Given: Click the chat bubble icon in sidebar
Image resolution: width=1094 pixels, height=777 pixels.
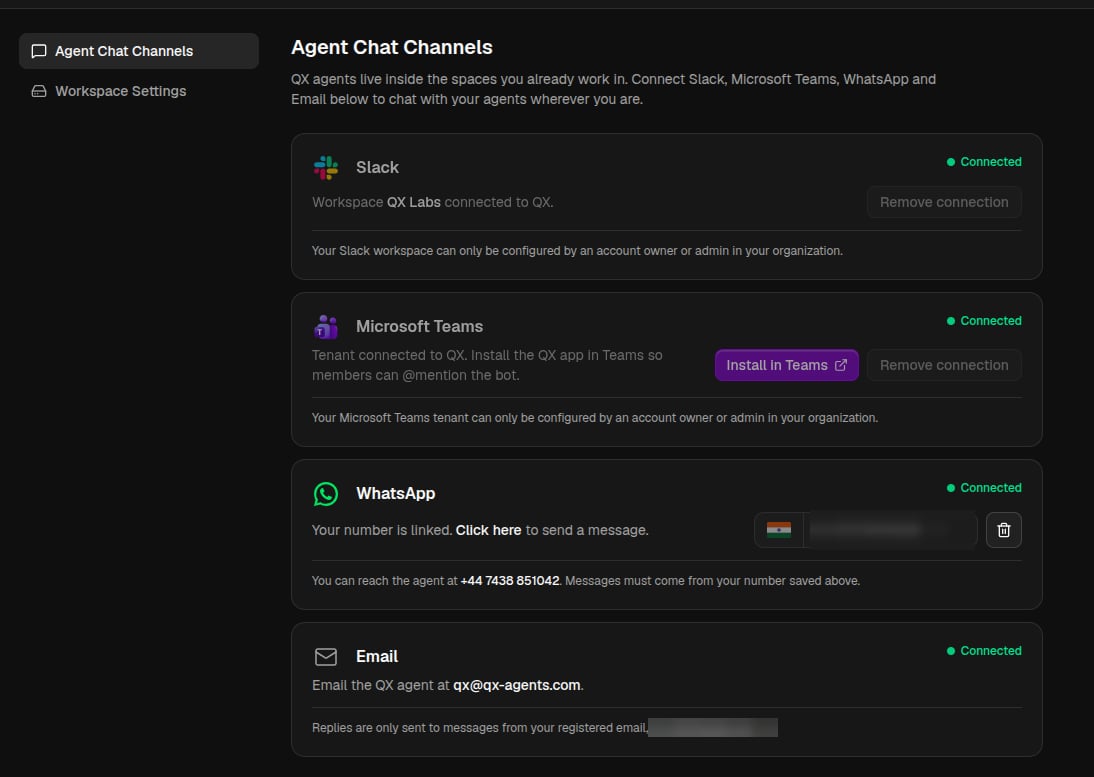Looking at the screenshot, I should click(39, 51).
